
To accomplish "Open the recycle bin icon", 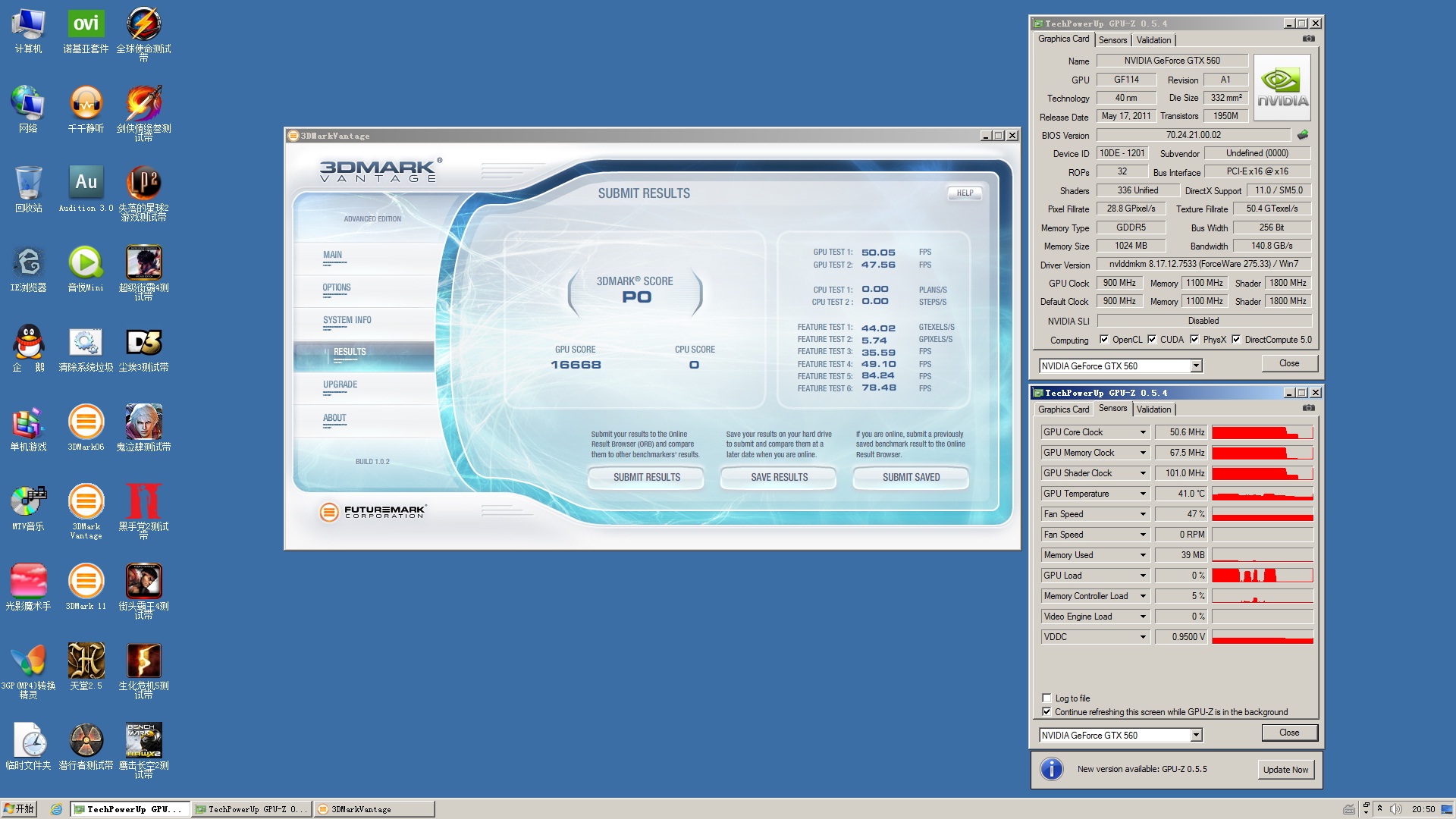I will coord(28,183).
